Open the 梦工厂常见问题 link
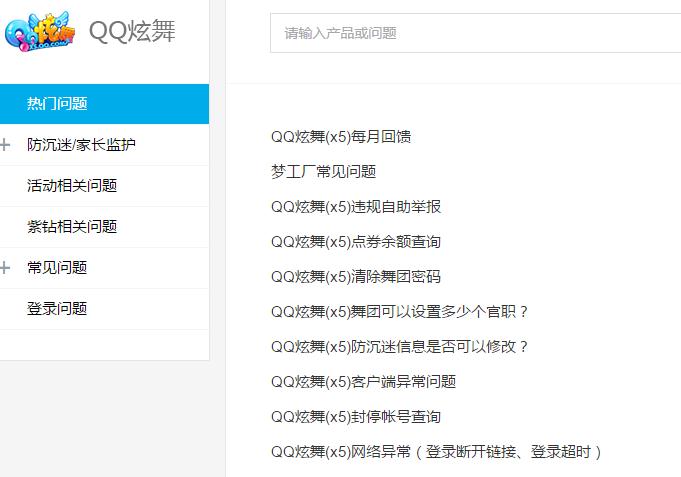 click(x=323, y=172)
